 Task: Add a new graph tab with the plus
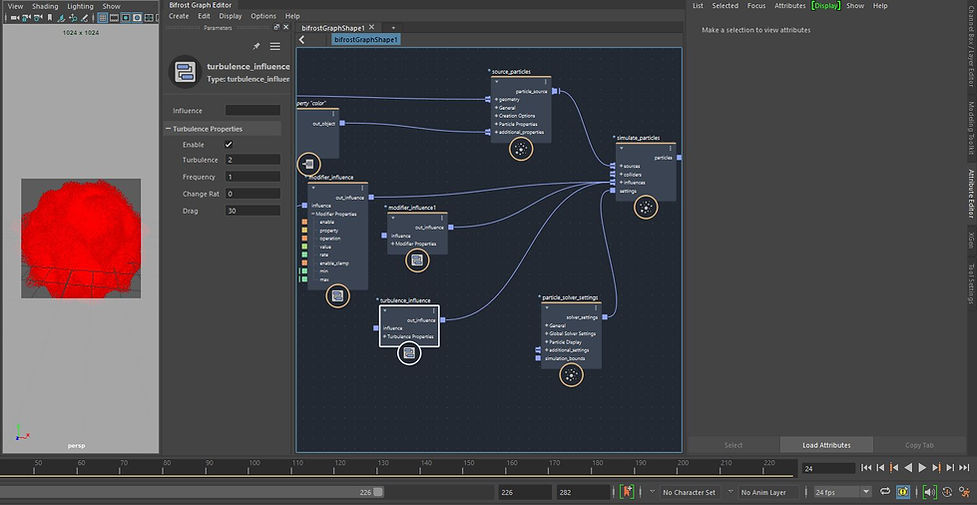pyautogui.click(x=393, y=28)
